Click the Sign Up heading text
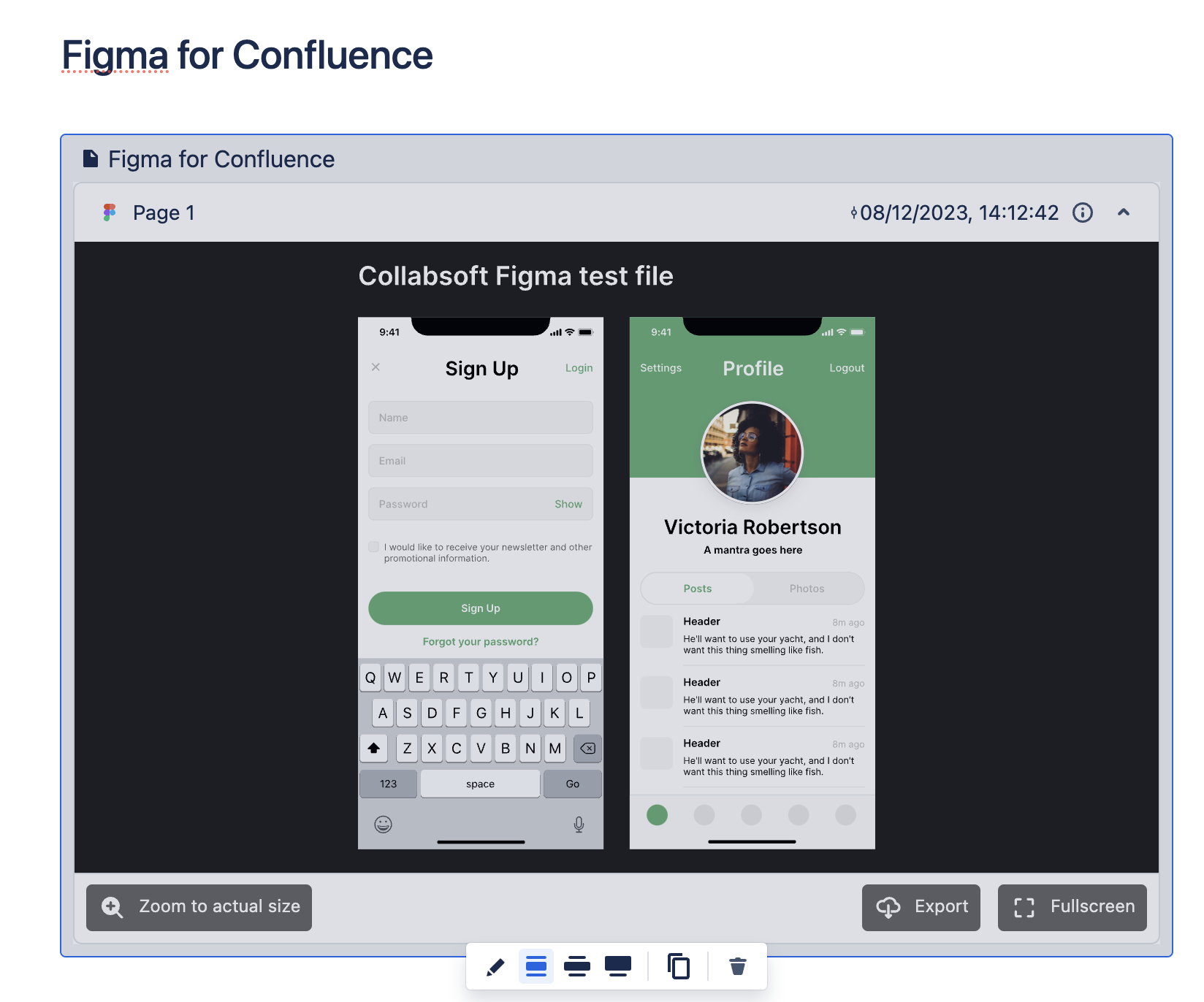1204x1002 pixels. 482,369
